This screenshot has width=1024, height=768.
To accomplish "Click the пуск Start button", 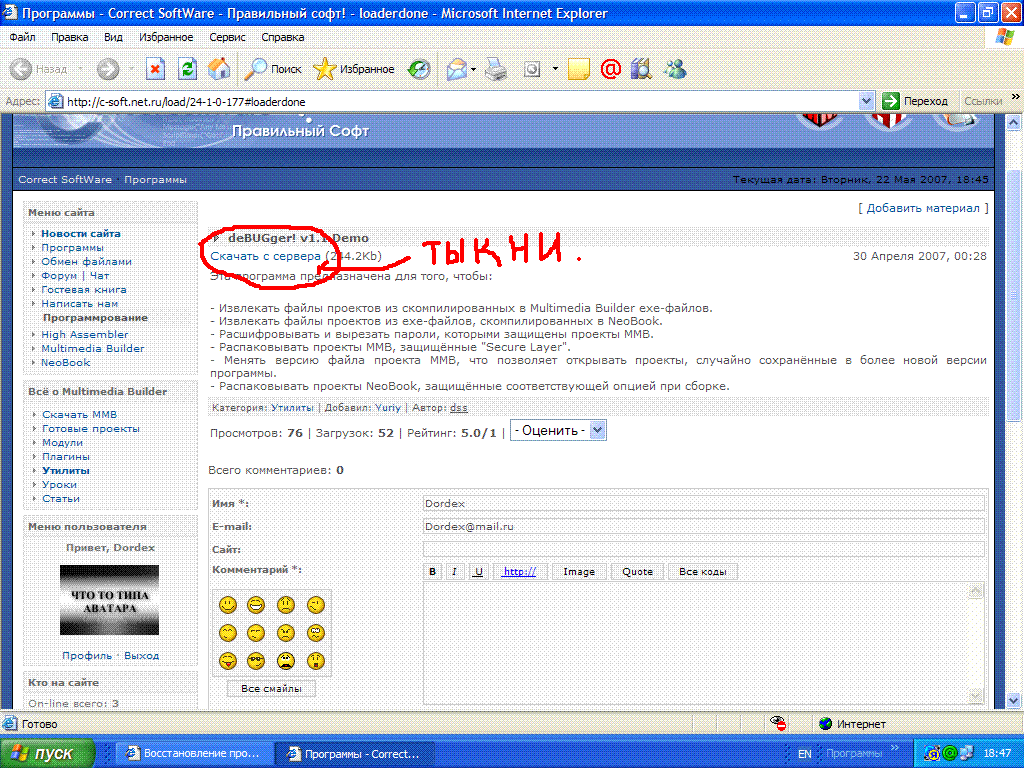I will 47,753.
